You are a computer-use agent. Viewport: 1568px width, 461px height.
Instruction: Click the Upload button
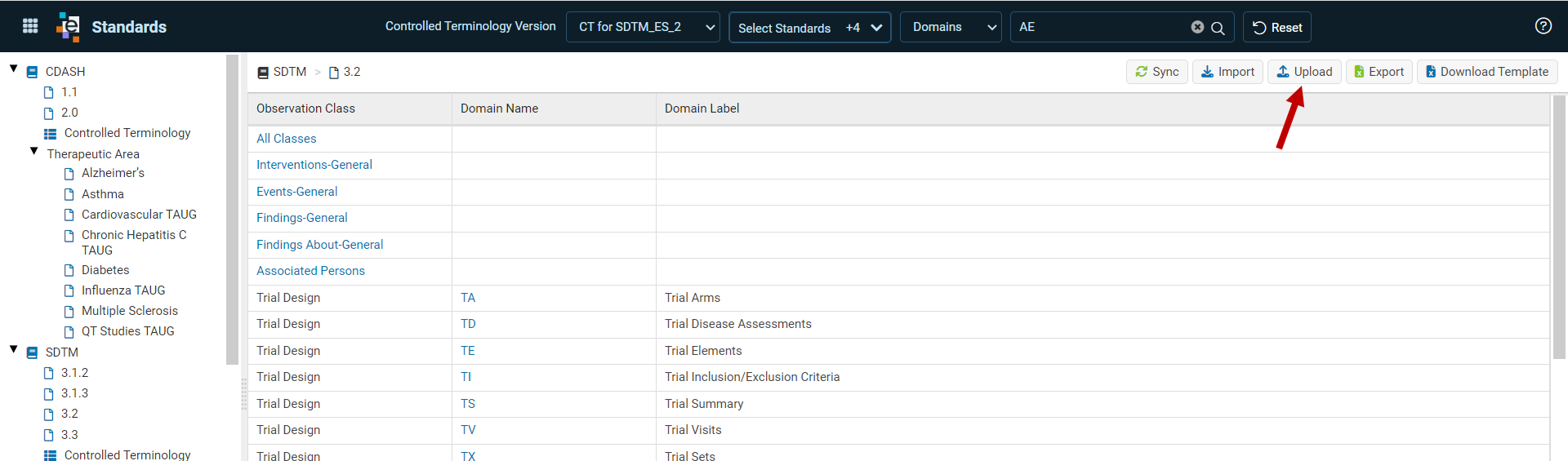click(1304, 72)
